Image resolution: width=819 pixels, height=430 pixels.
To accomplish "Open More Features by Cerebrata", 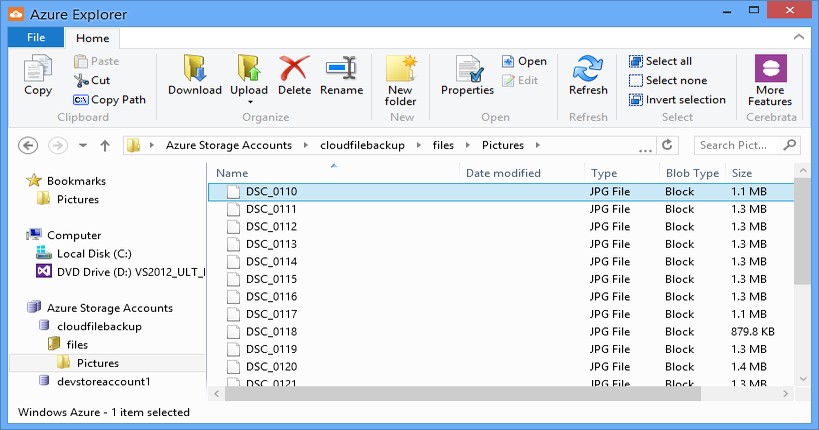I will coord(769,81).
